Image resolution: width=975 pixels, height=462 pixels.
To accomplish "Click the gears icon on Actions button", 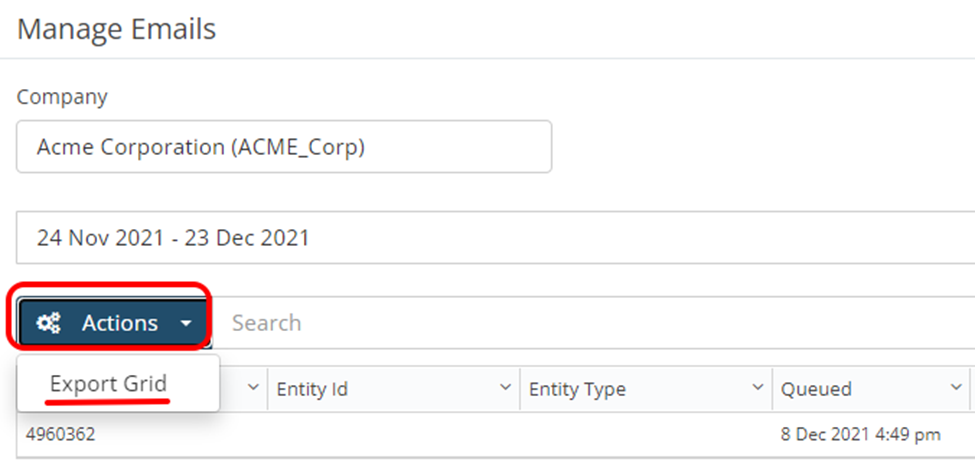I will pos(48,323).
